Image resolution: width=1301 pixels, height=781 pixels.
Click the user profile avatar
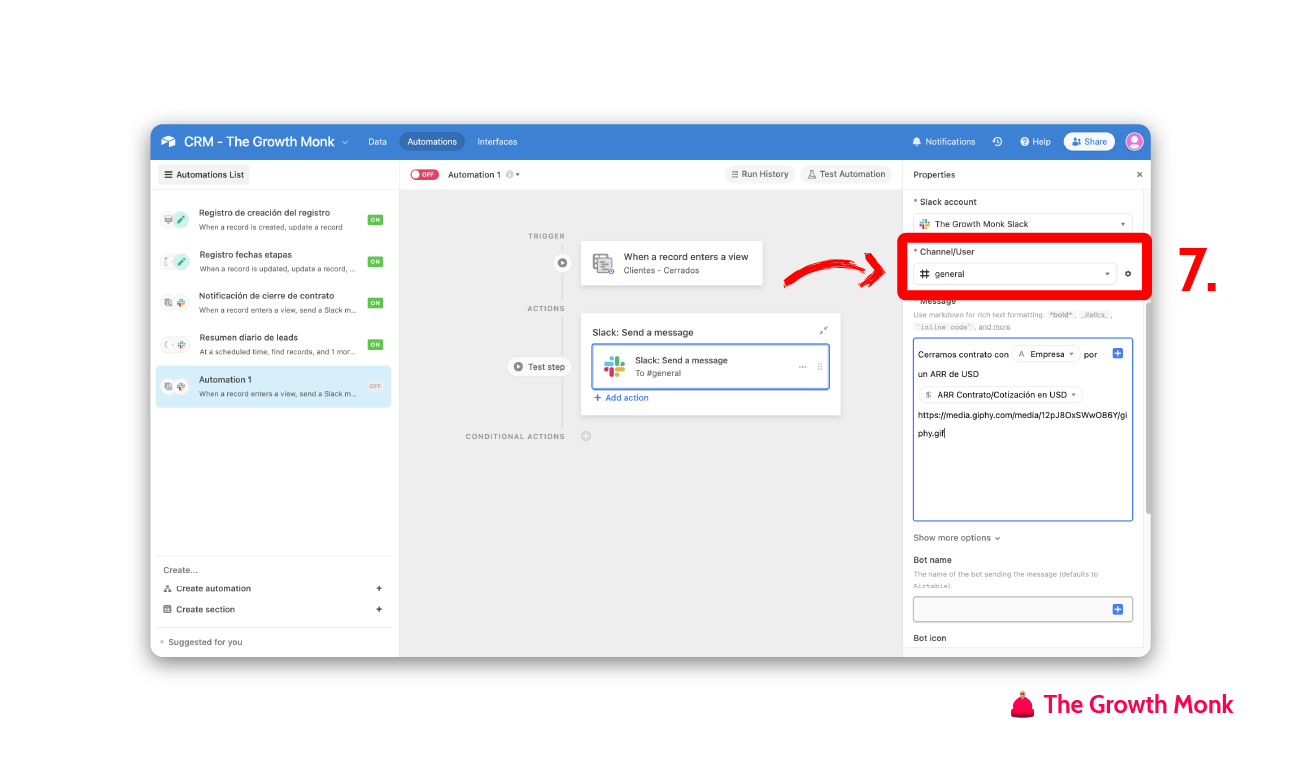tap(1134, 142)
